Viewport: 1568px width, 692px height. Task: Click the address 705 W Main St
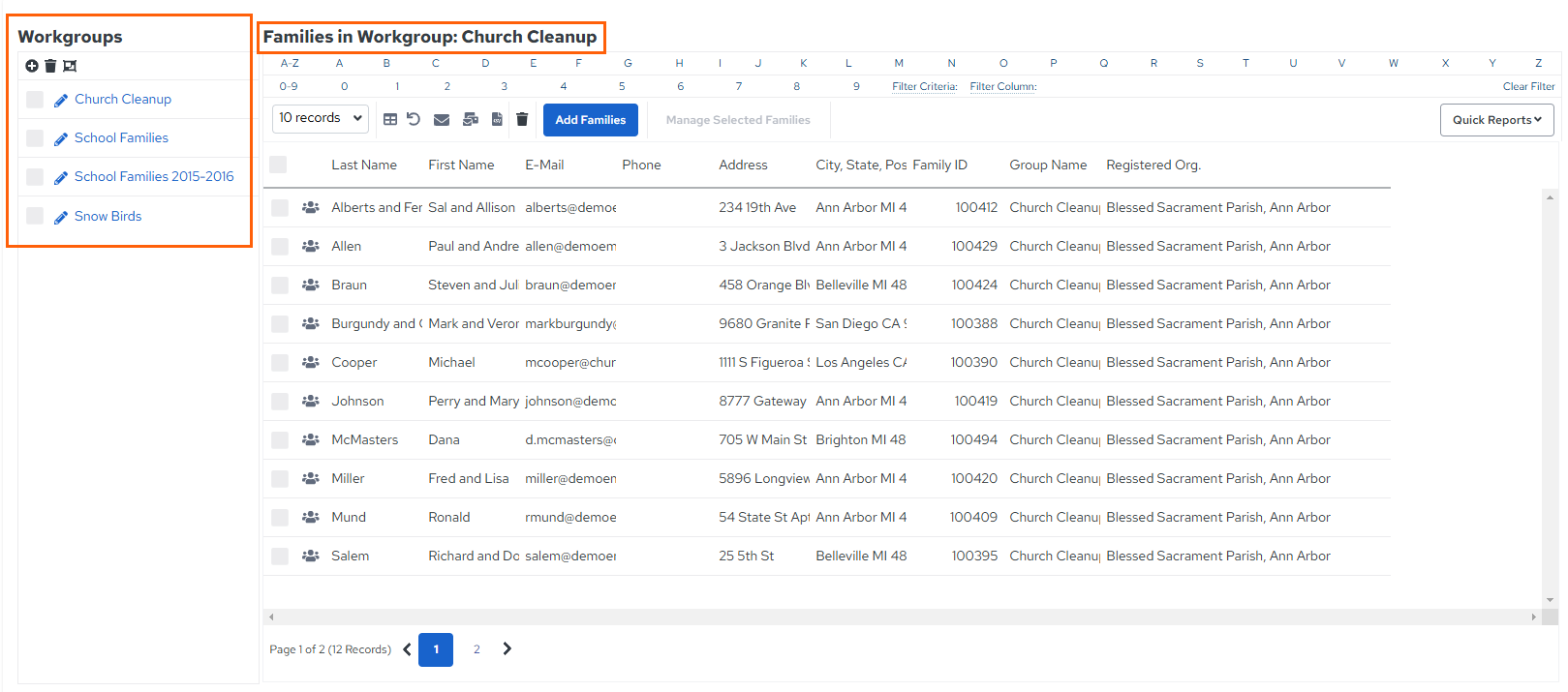tap(763, 439)
